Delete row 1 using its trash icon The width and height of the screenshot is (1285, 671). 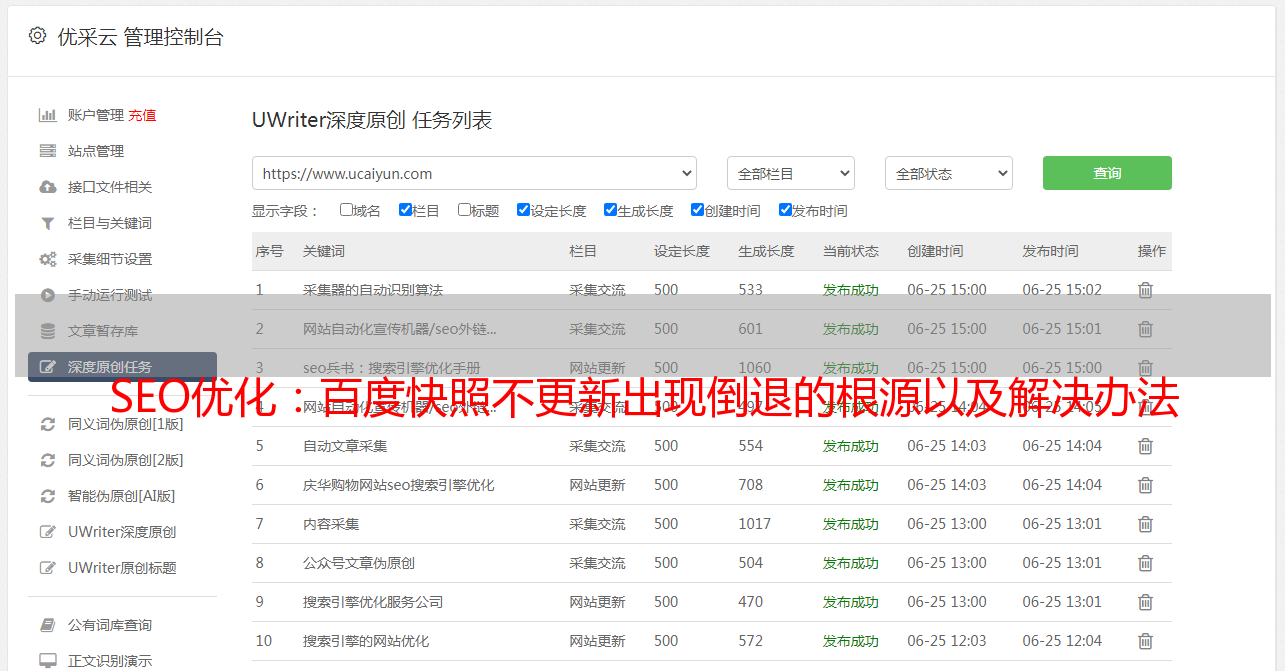pyautogui.click(x=1145, y=290)
